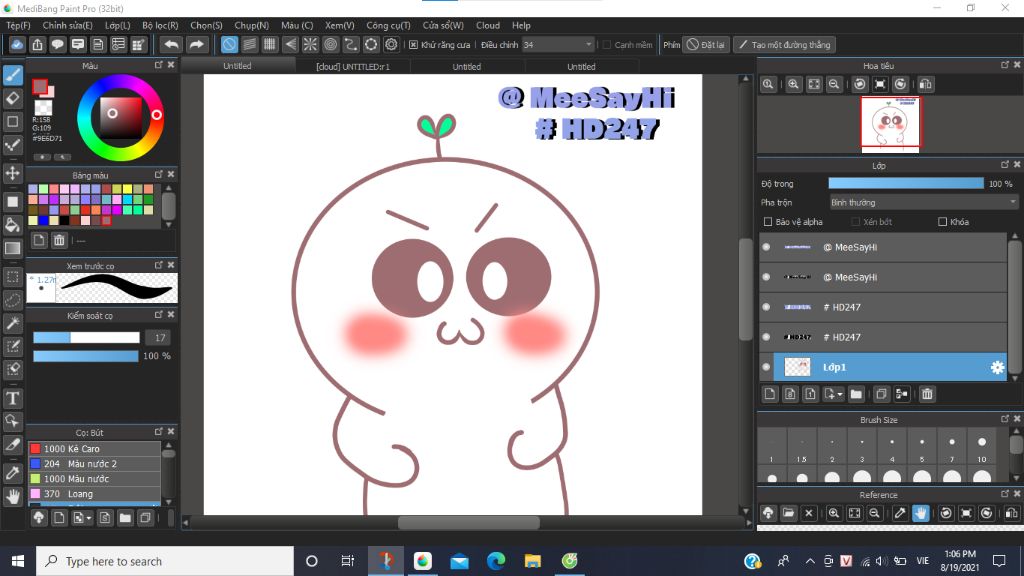
Task: Open the Bộ lọc(R) menu
Action: [160, 25]
